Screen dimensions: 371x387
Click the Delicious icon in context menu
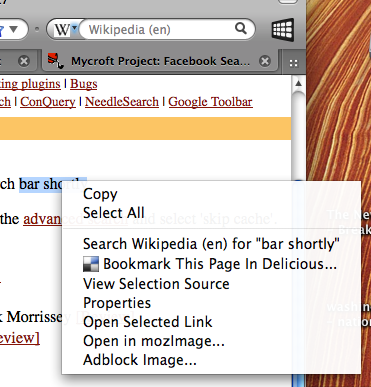[x=91, y=264]
